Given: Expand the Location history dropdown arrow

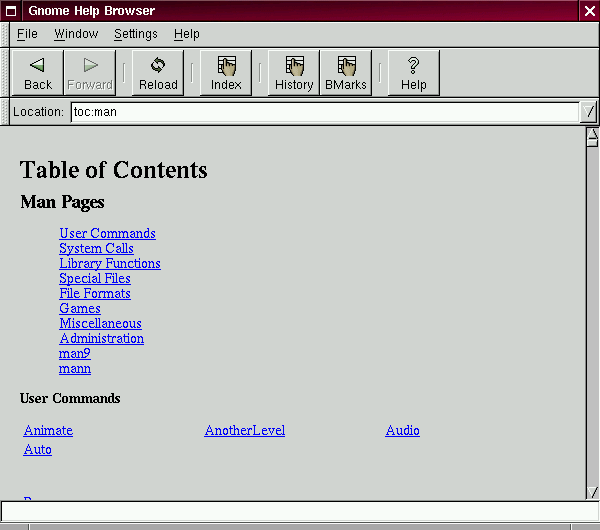Looking at the screenshot, I should [x=589, y=112].
